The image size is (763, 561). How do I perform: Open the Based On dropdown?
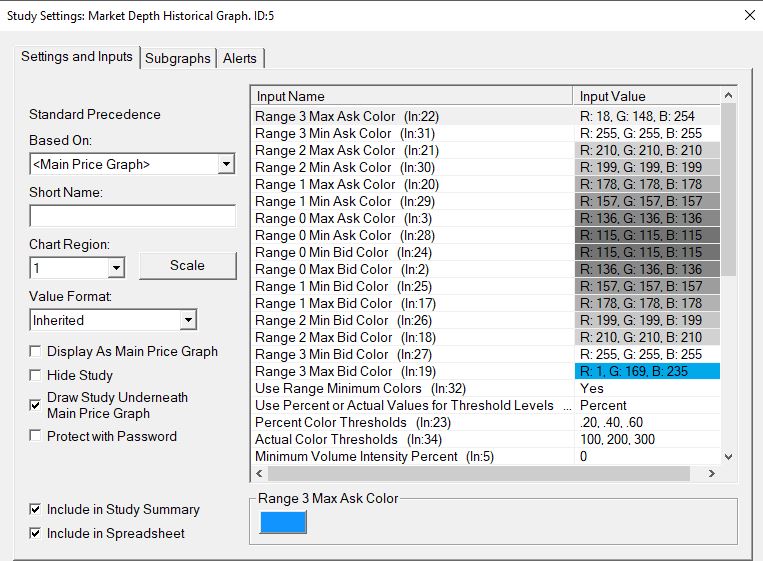226,164
